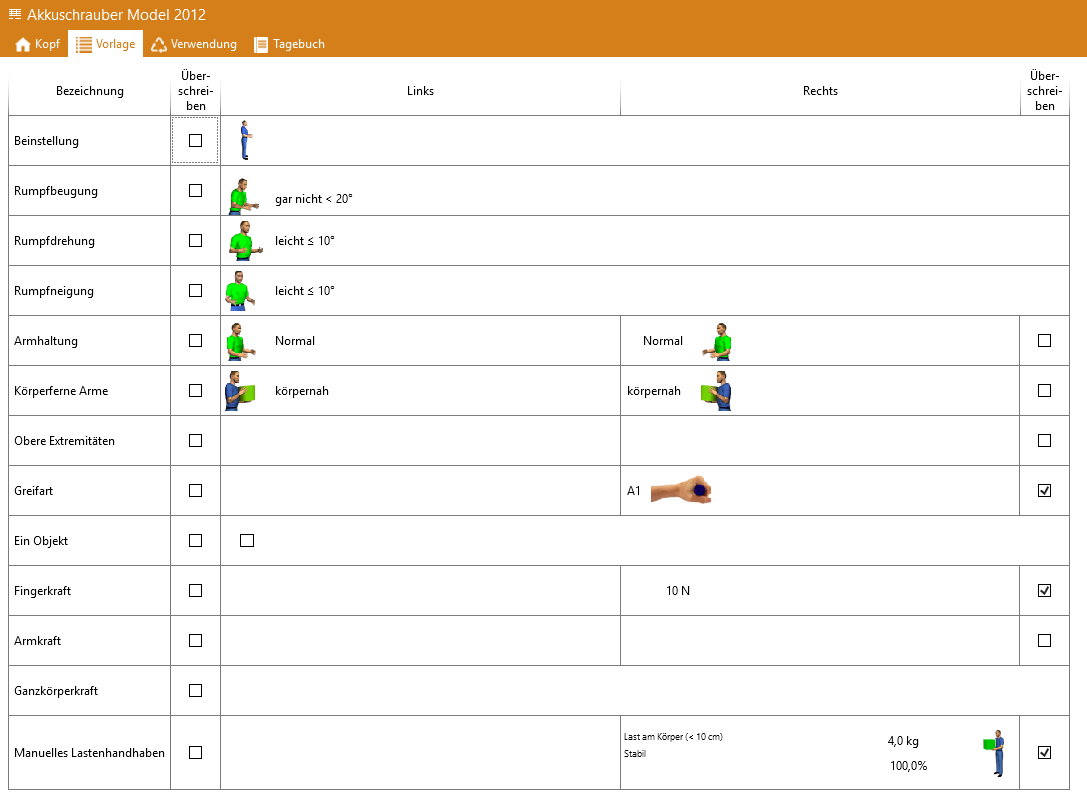Click the left Armhaltung 'Normal' label

pos(295,341)
